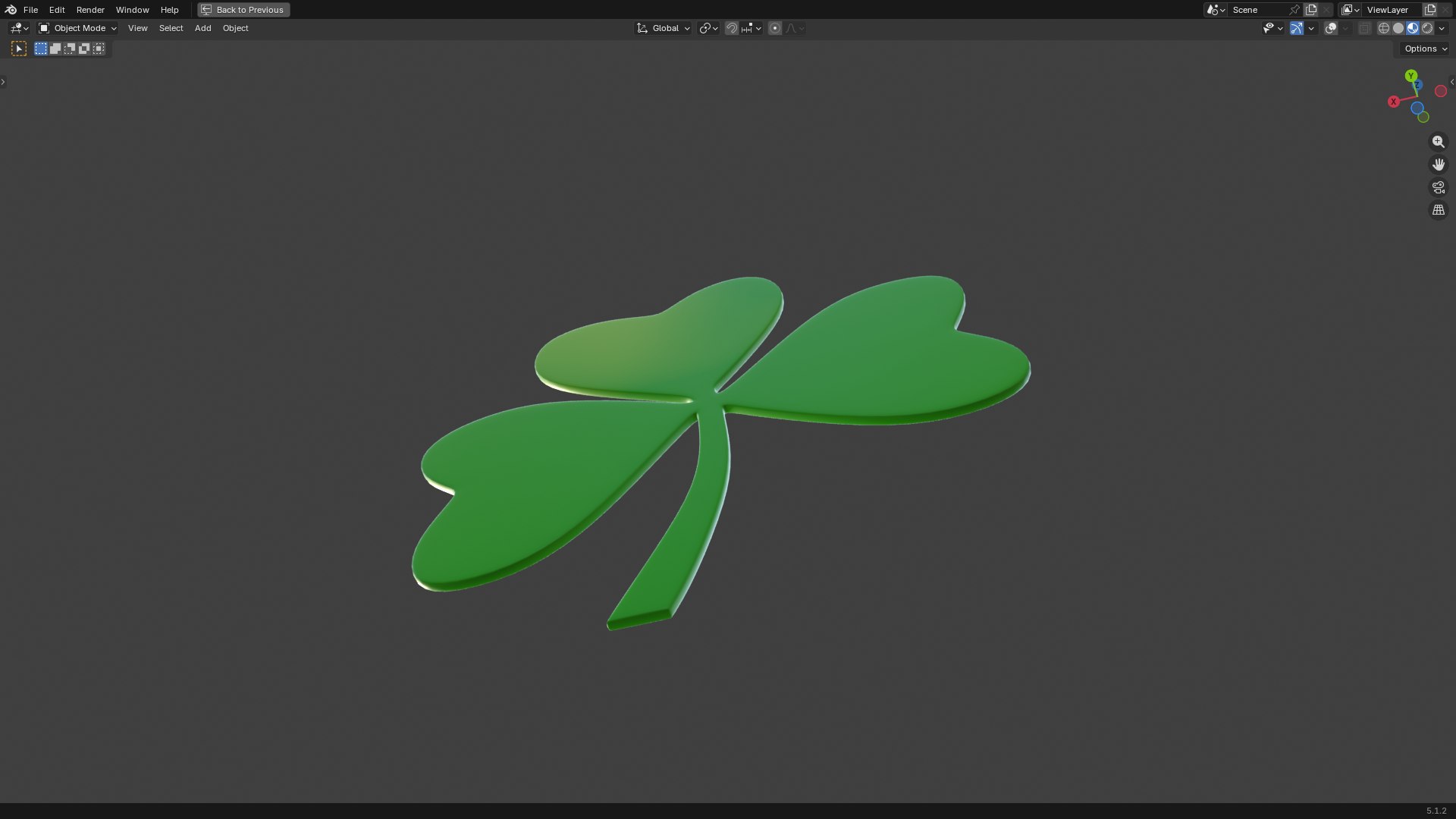Image resolution: width=1456 pixels, height=819 pixels.
Task: Open the scene browse dropdown icon
Action: 1216,10
